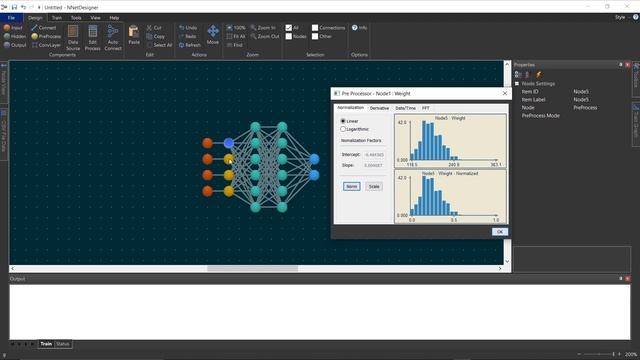
Task: Select the blue preprocess node on canvas
Action: [x=229, y=143]
